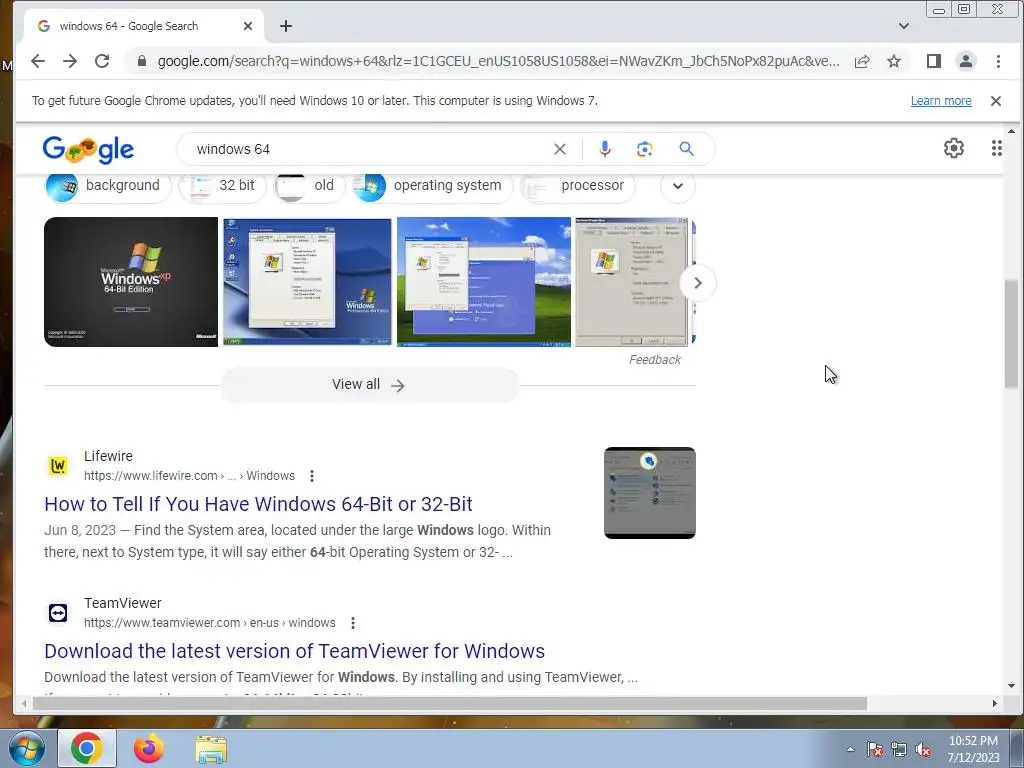
Task: Go back to the previous page
Action: 38,61
